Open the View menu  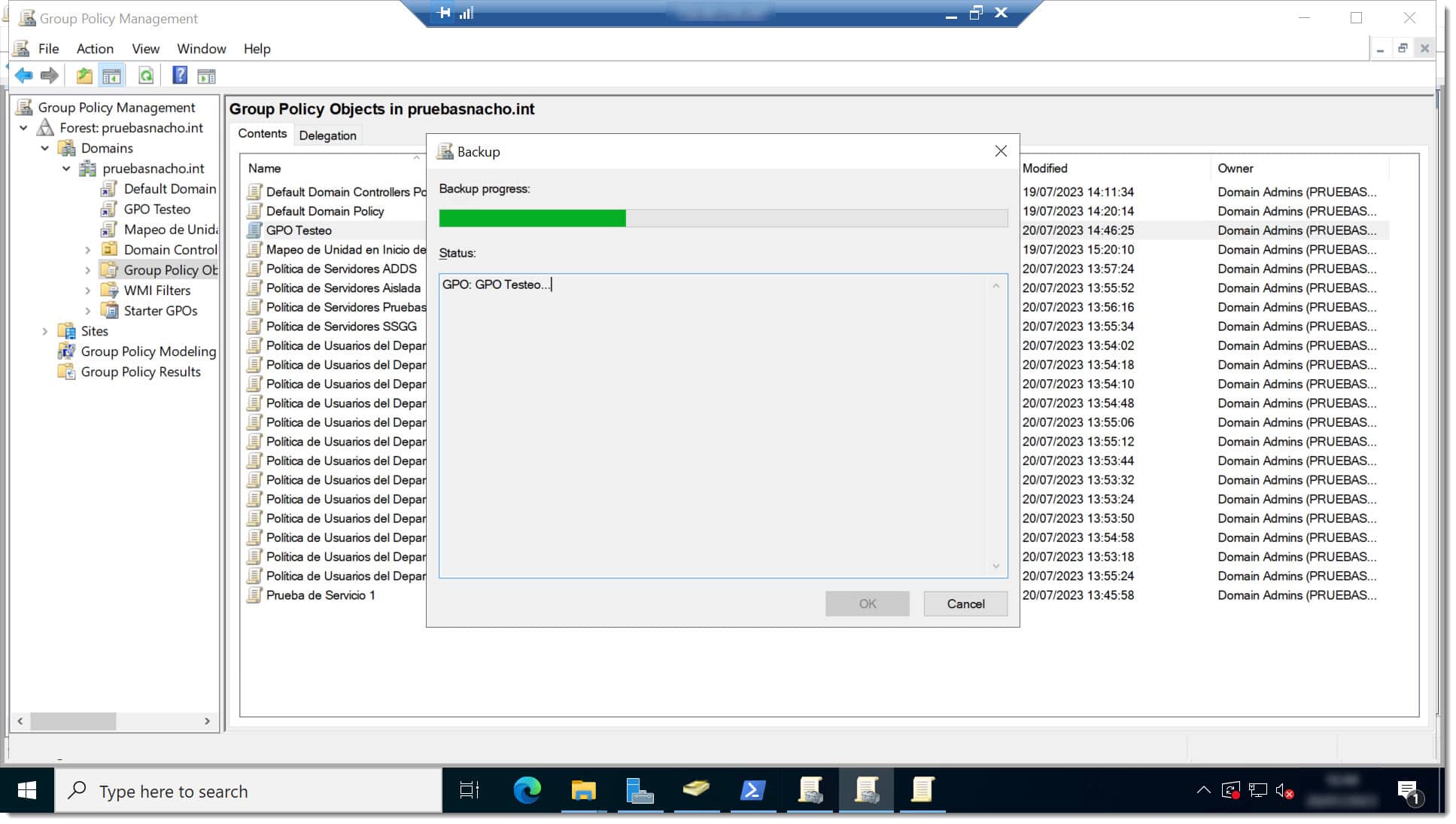click(x=145, y=49)
